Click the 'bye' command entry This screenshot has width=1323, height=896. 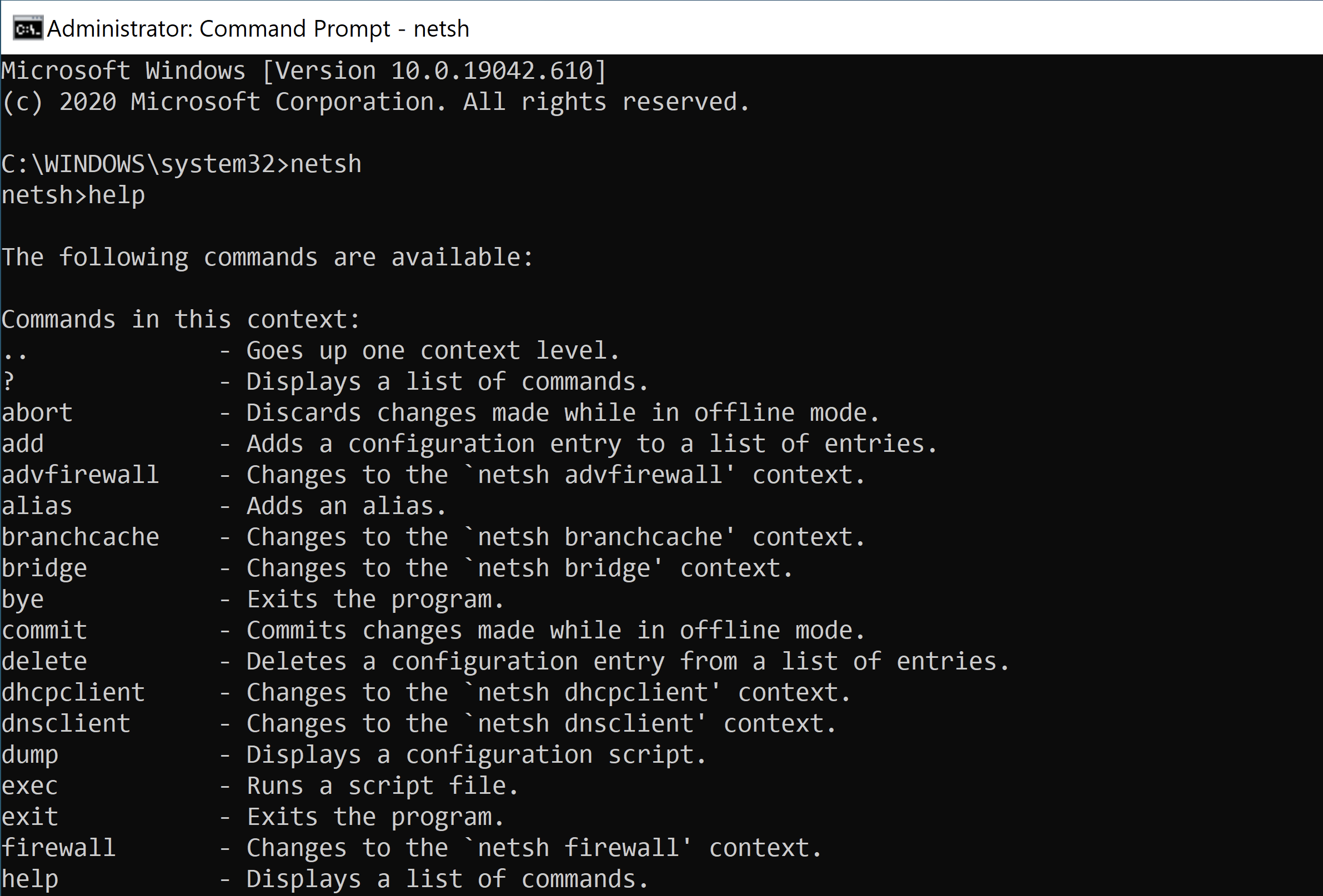tap(23, 600)
